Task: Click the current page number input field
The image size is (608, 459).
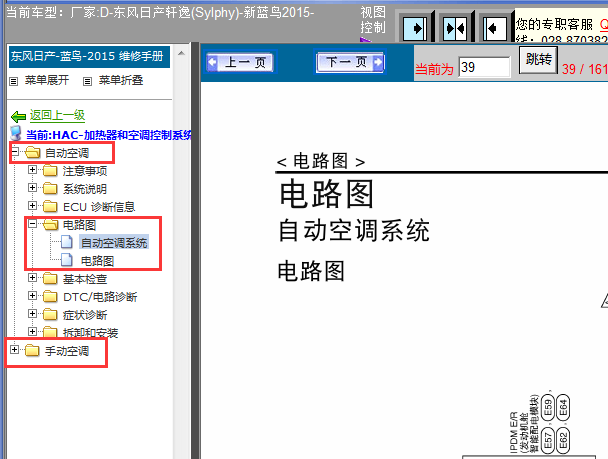Action: point(484,67)
